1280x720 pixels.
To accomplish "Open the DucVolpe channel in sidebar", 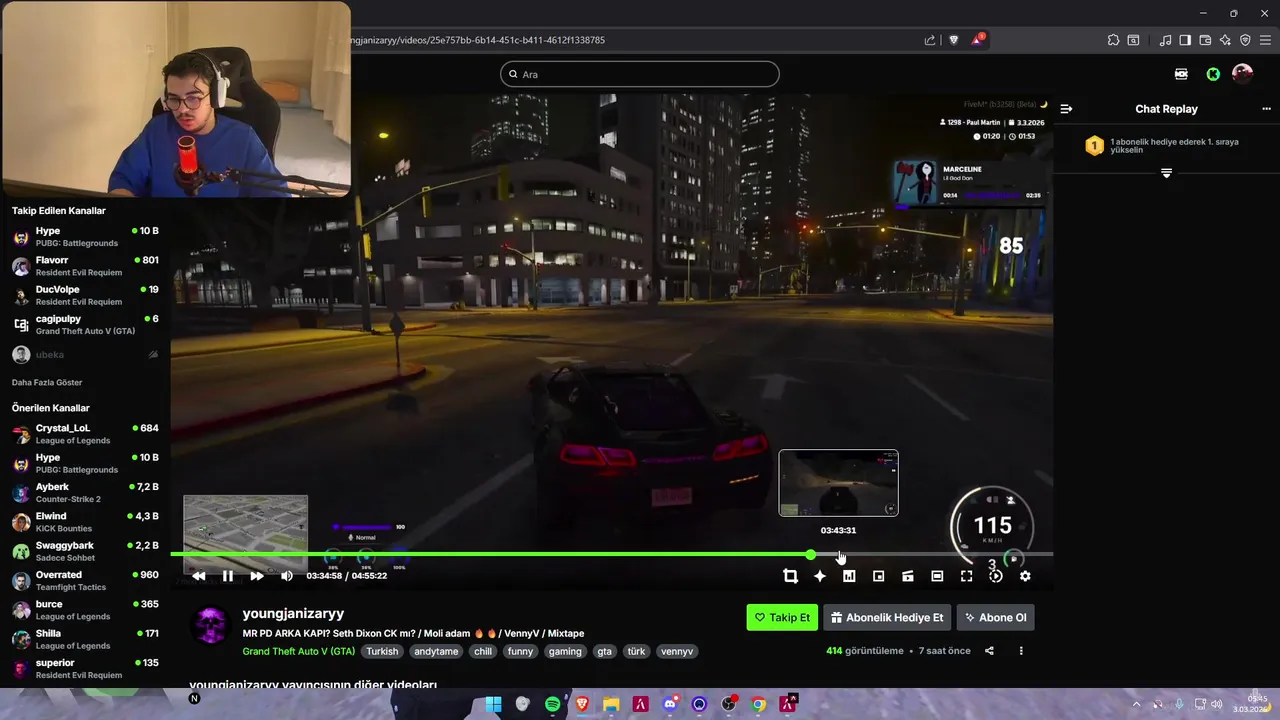I will [85, 295].
